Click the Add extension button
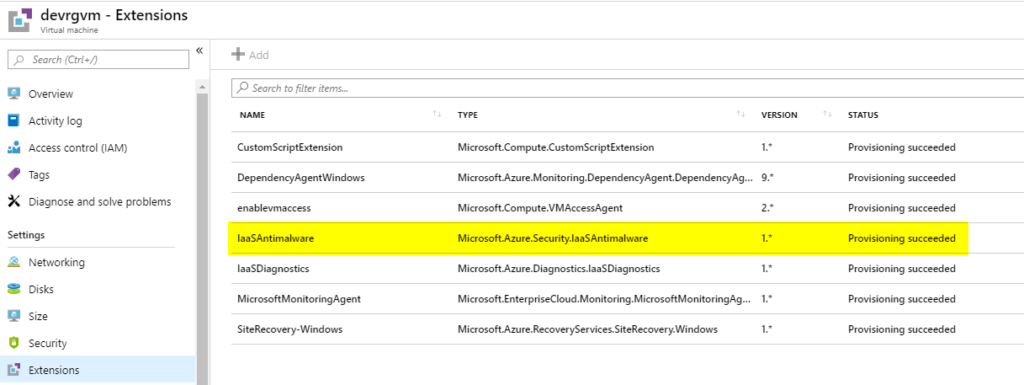This screenshot has width=1024, height=385. (250, 55)
